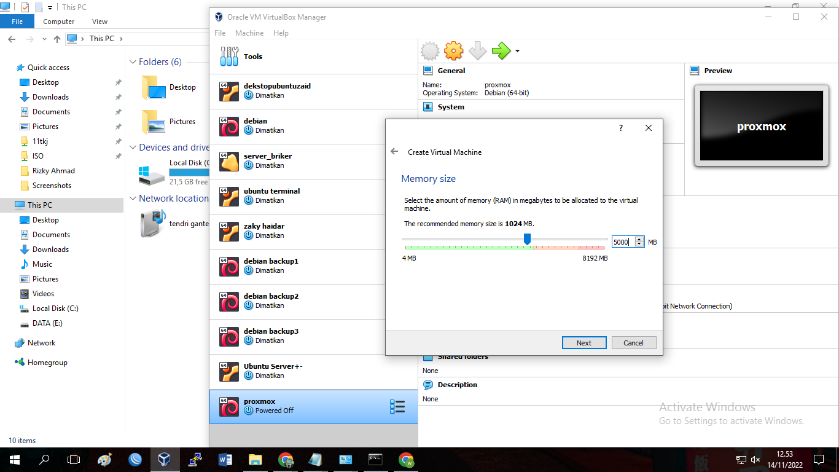This screenshot has height=472, width=839.
Task: Select Music under This PC
Action: (42, 264)
